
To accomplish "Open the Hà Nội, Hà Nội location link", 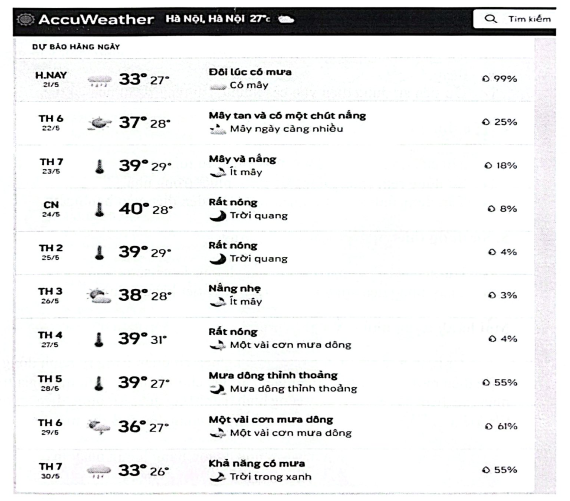I will pos(205,19).
